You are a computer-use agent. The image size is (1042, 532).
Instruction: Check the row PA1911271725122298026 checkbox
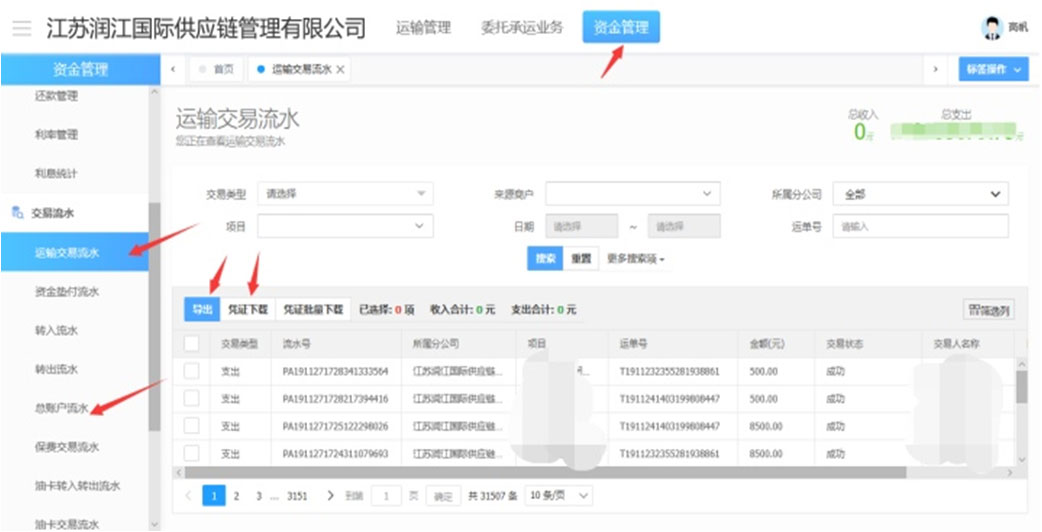click(192, 426)
